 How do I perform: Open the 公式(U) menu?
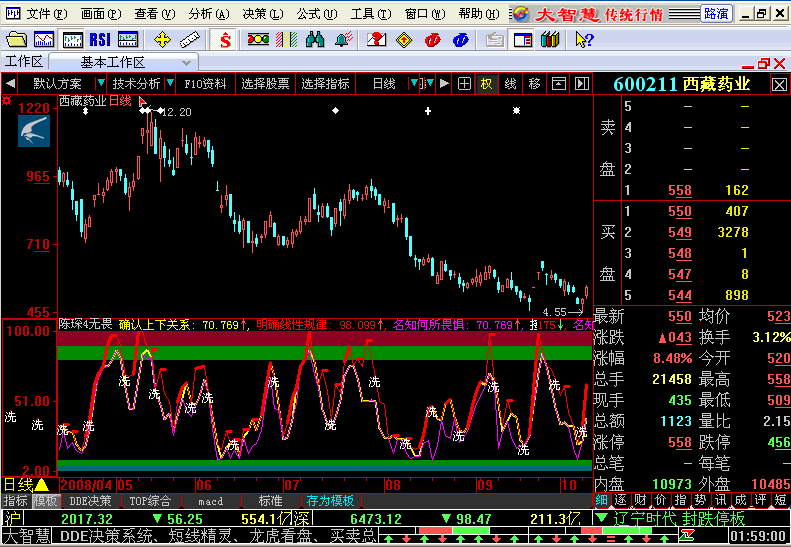click(316, 14)
